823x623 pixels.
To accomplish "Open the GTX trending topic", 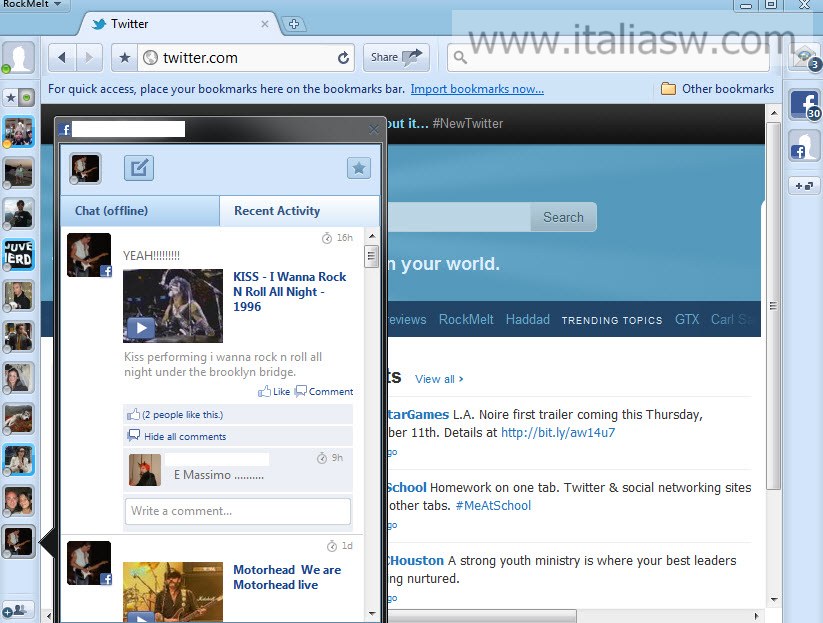I will pyautogui.click(x=687, y=320).
